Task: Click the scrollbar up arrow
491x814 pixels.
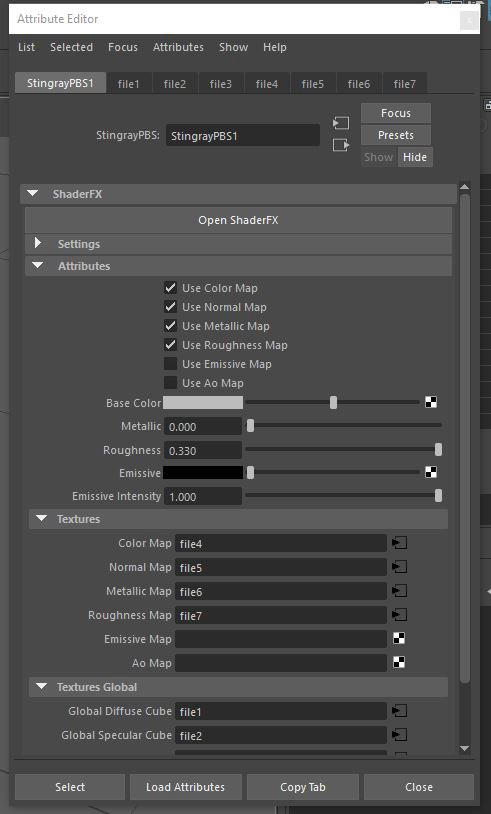Action: tap(465, 187)
